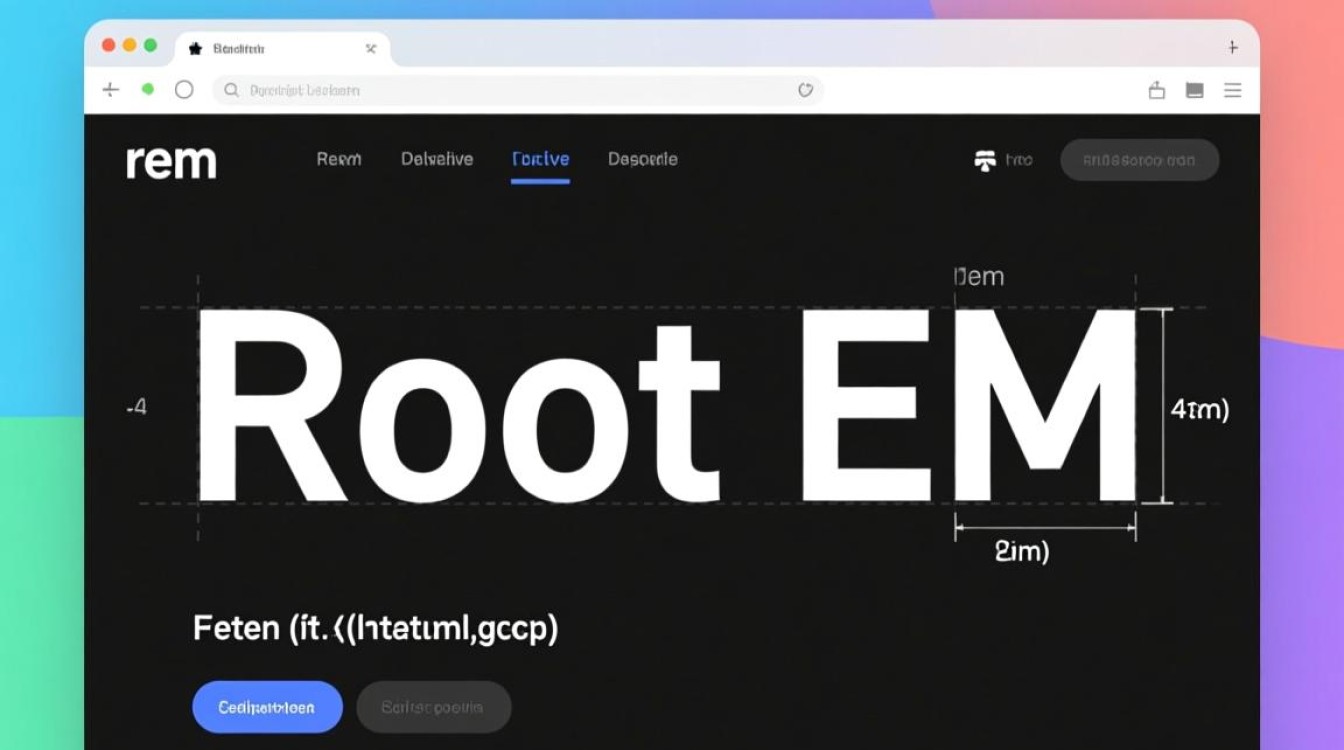Click the '1em' label above heading
This screenshot has width=1344, height=750.
pos(979,277)
